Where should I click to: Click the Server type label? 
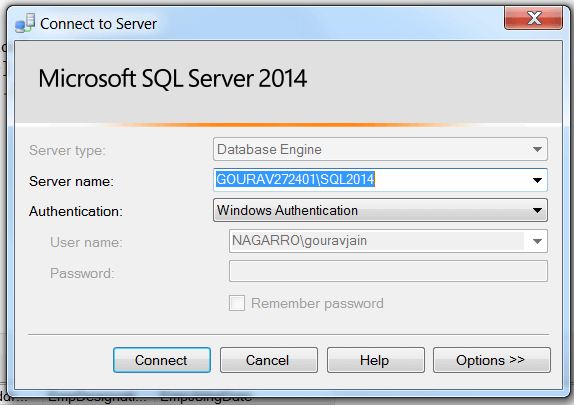tap(67, 151)
